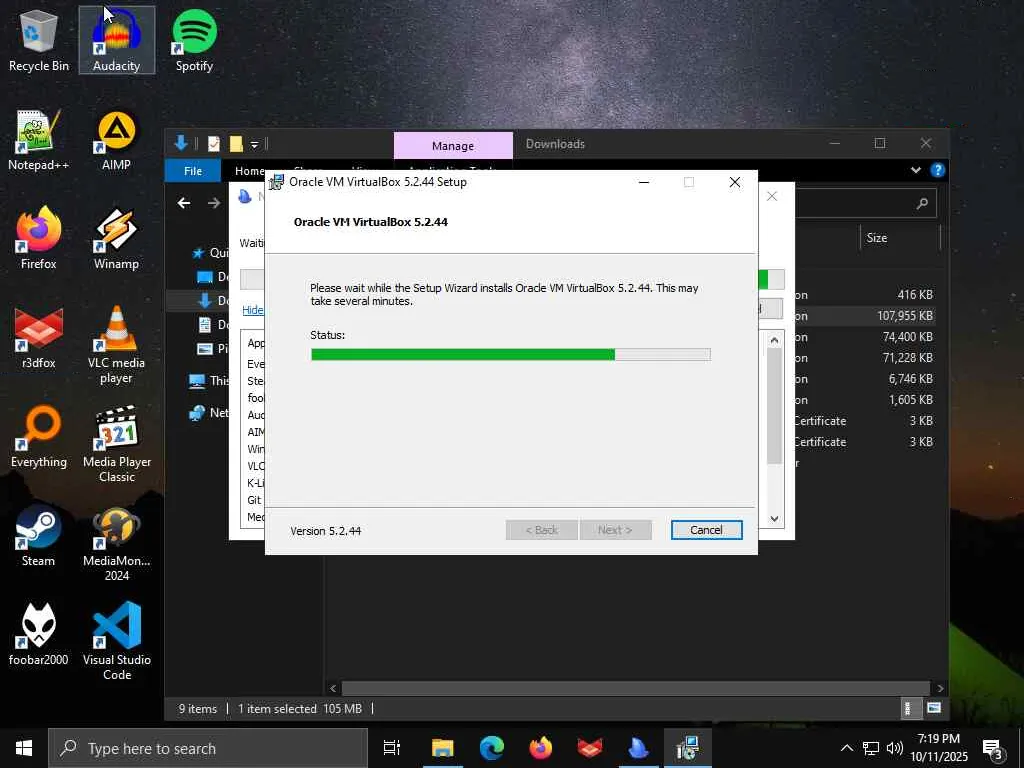Click the 1,605 KB file size cell
This screenshot has height=768, width=1024.
click(910, 400)
